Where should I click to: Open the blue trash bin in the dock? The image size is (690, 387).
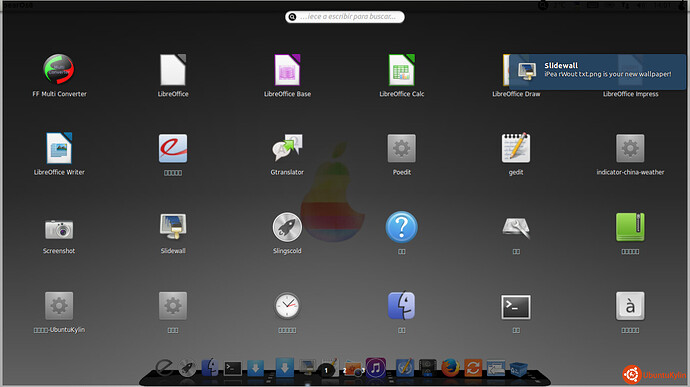pyautogui.click(x=518, y=369)
